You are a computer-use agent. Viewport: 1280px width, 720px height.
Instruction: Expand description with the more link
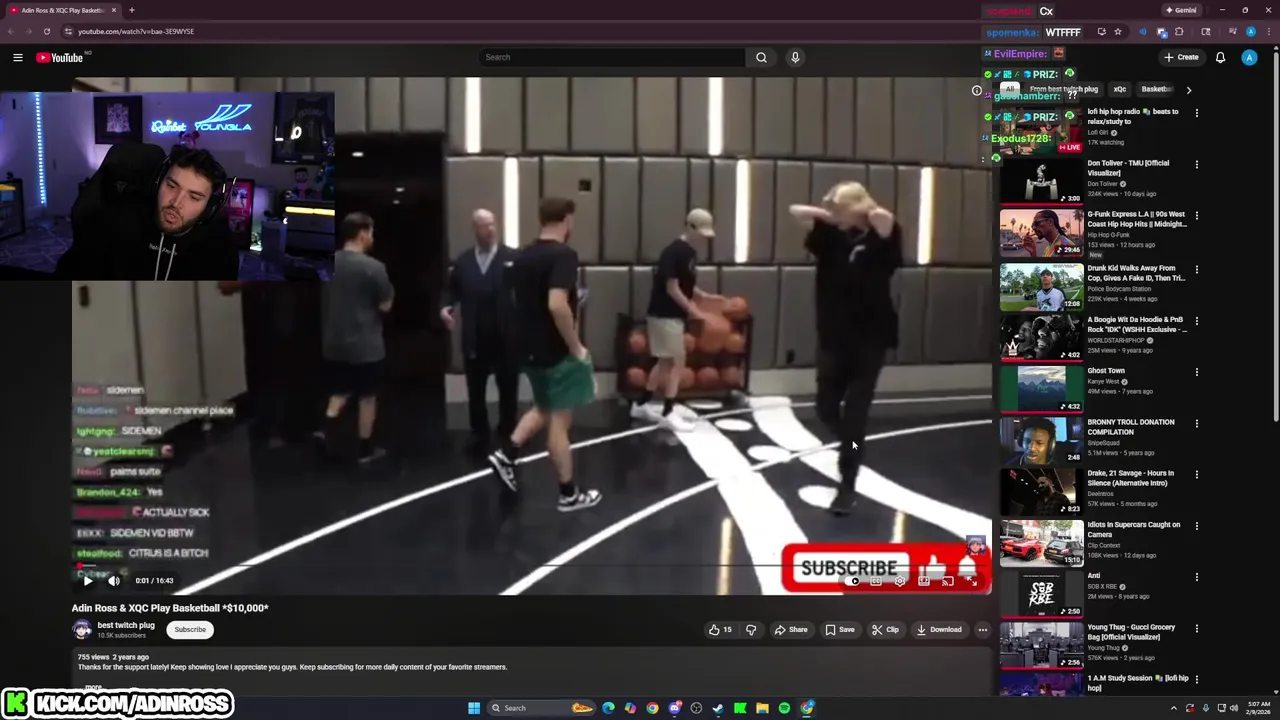click(x=93, y=687)
